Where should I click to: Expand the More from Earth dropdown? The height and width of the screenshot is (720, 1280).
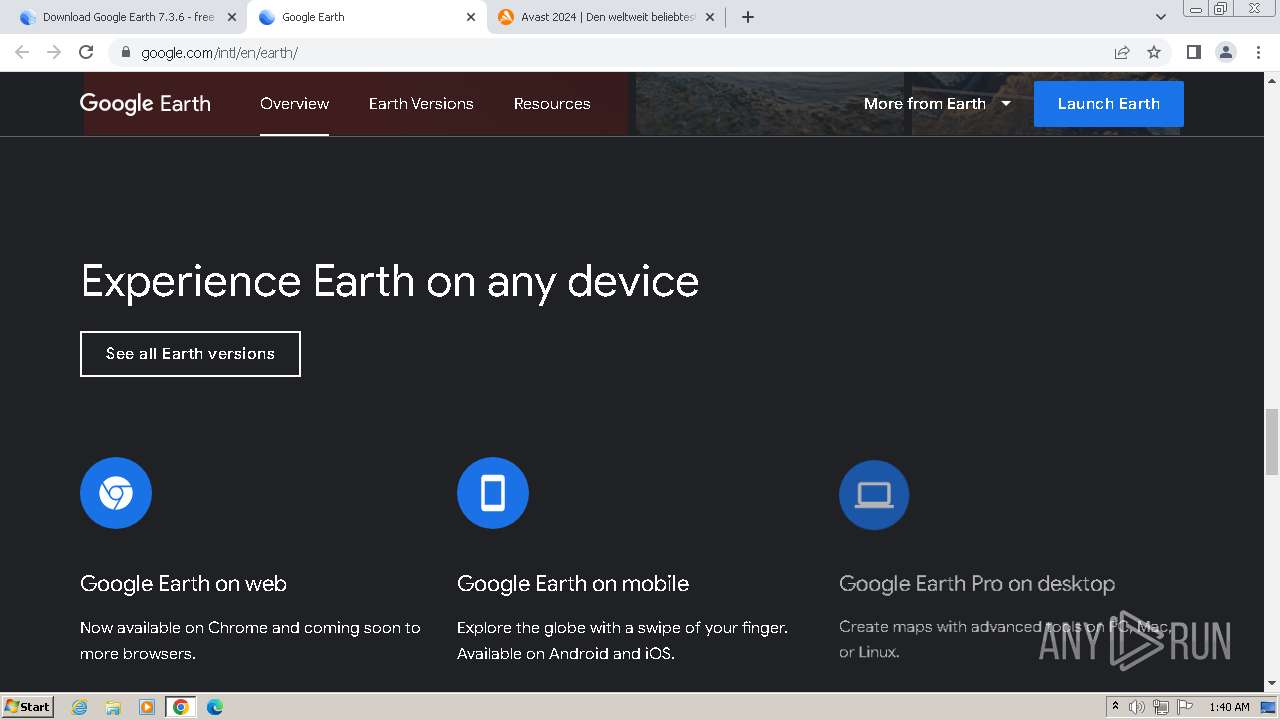click(x=938, y=104)
